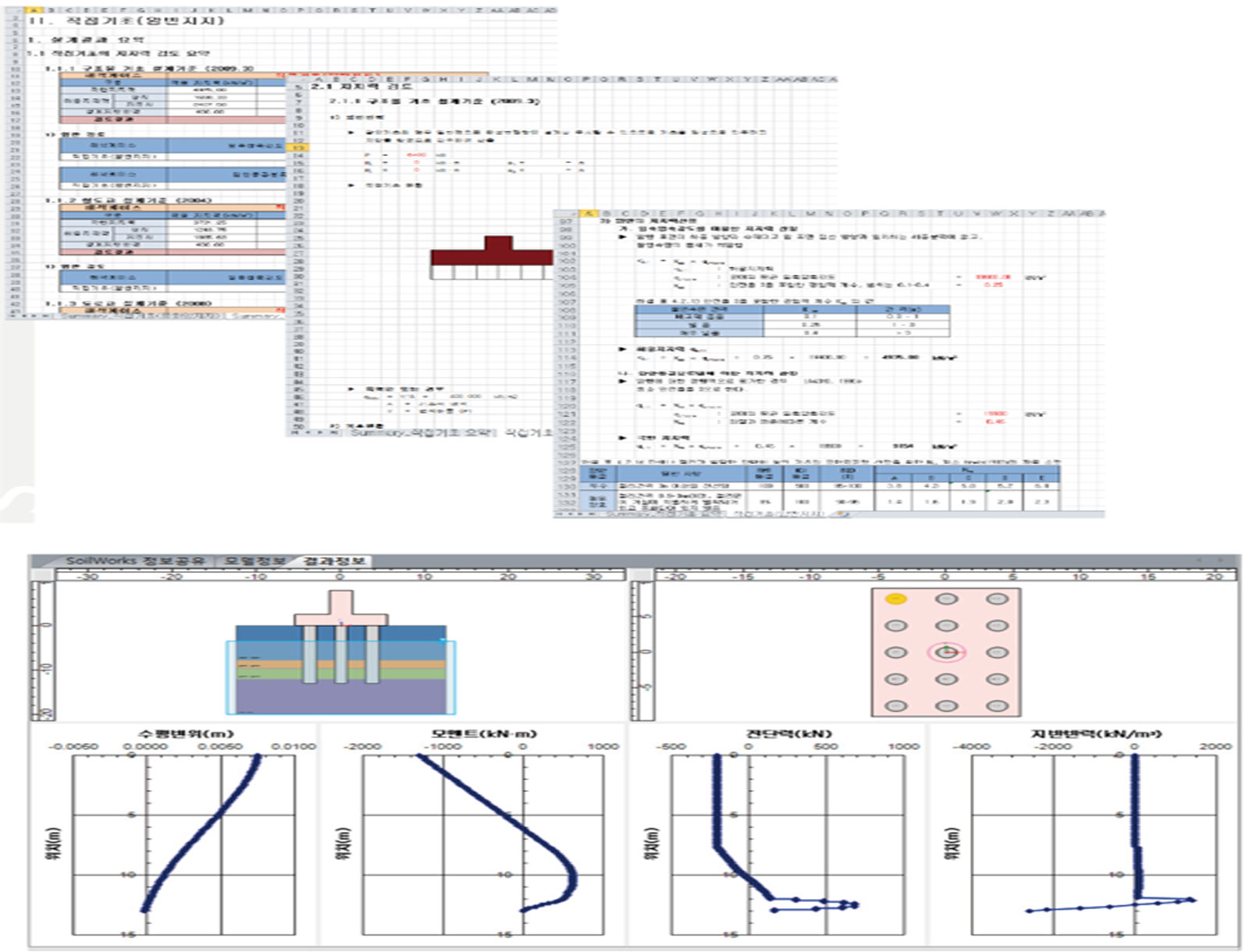Image resolution: width=1249 pixels, height=952 pixels.
Task: Switch to the 결과정보 tab
Action: click(x=334, y=561)
